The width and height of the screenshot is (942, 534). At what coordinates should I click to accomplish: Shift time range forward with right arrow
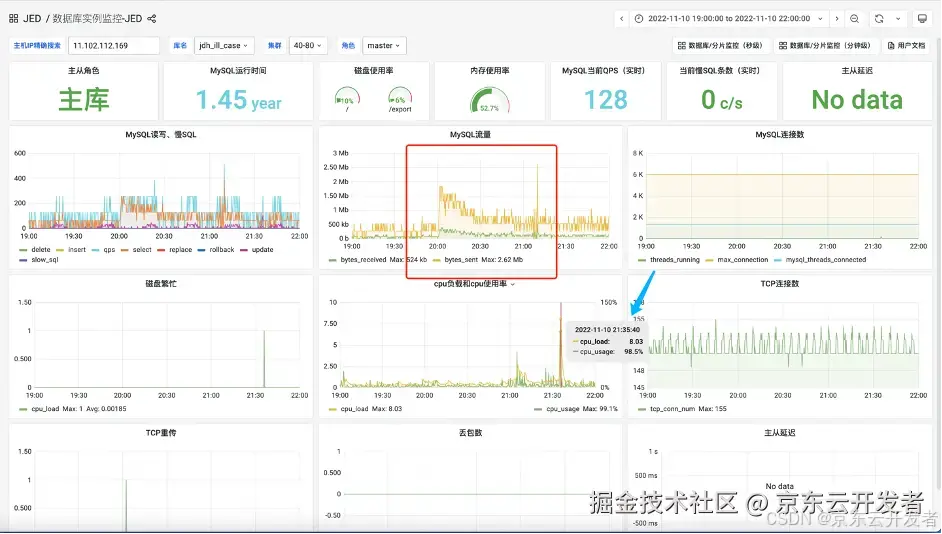click(837, 19)
